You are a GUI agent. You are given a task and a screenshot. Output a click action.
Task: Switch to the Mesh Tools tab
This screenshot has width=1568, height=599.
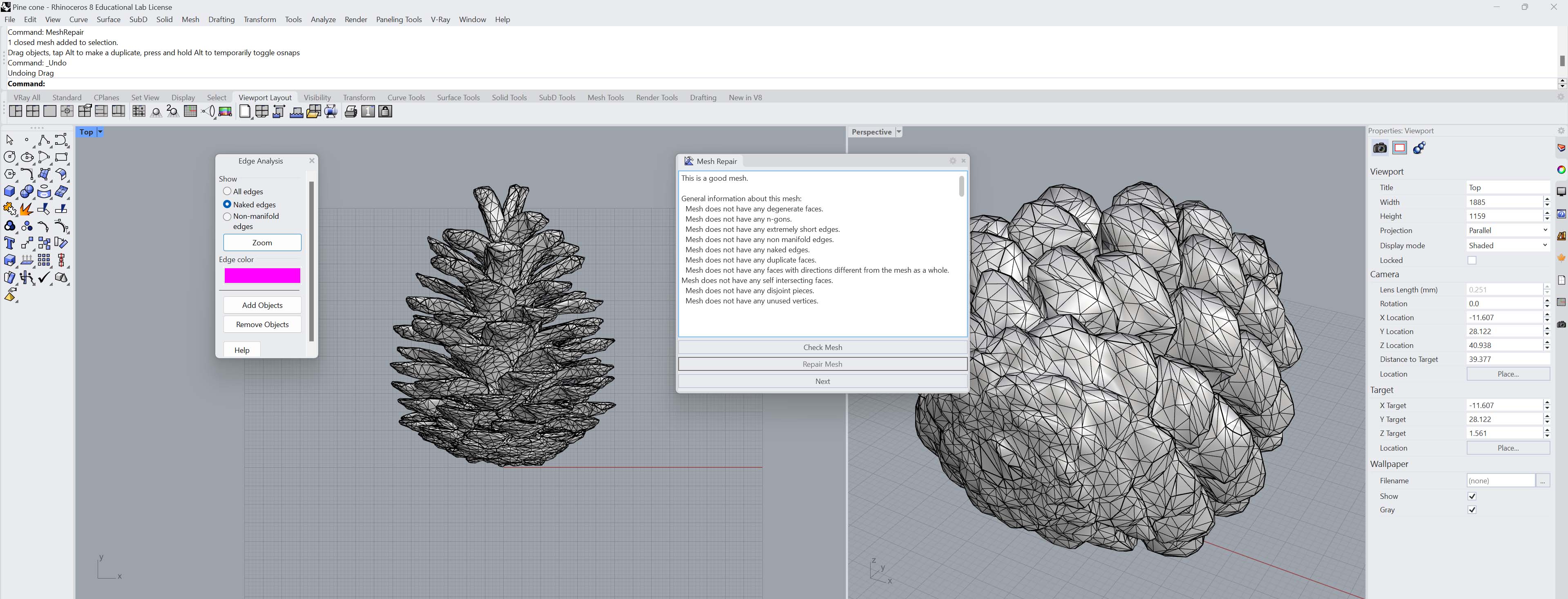coord(605,97)
